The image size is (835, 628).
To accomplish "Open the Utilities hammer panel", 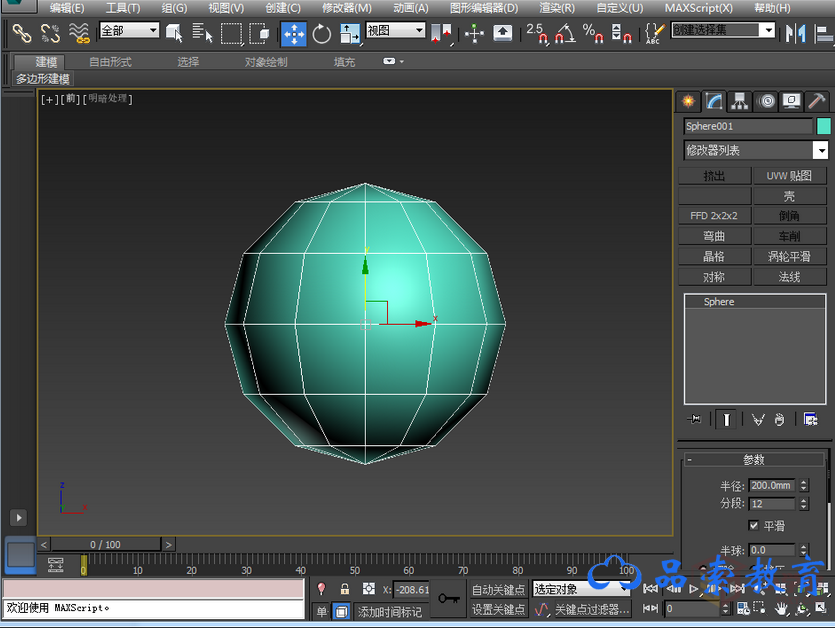I will point(817,101).
